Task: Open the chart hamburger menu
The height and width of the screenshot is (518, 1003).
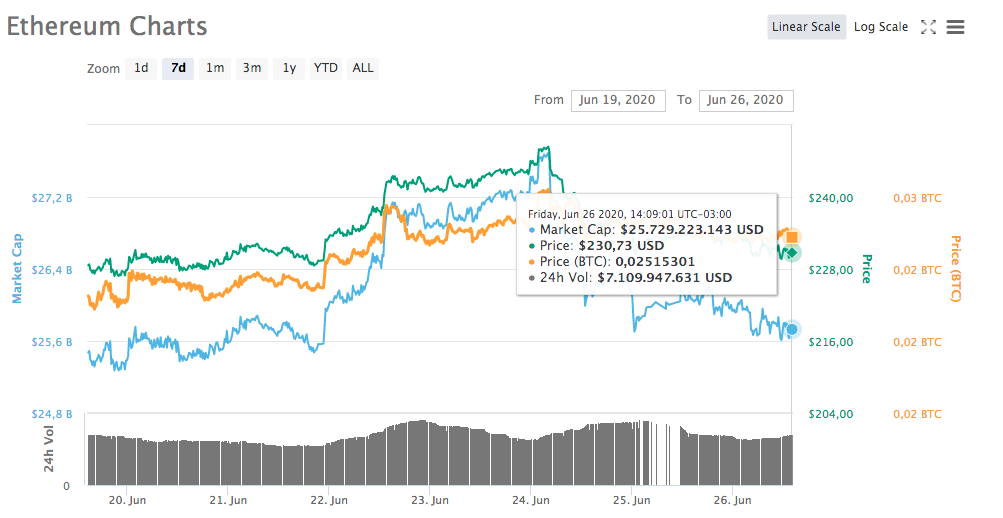Action: pyautogui.click(x=955, y=27)
